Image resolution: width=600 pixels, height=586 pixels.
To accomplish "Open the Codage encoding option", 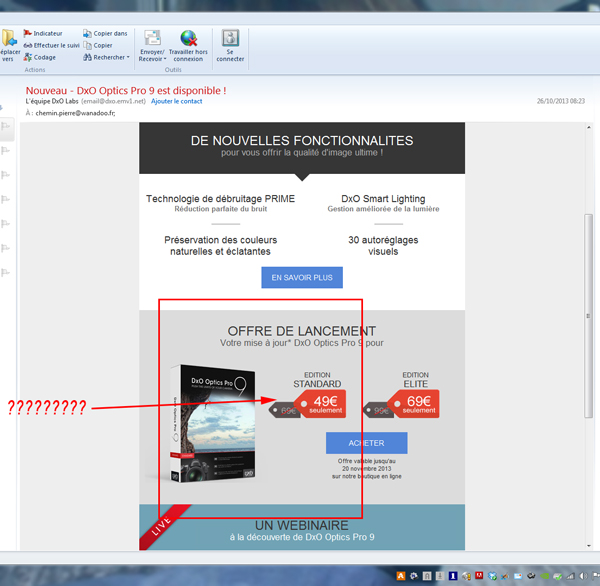I will [40, 57].
